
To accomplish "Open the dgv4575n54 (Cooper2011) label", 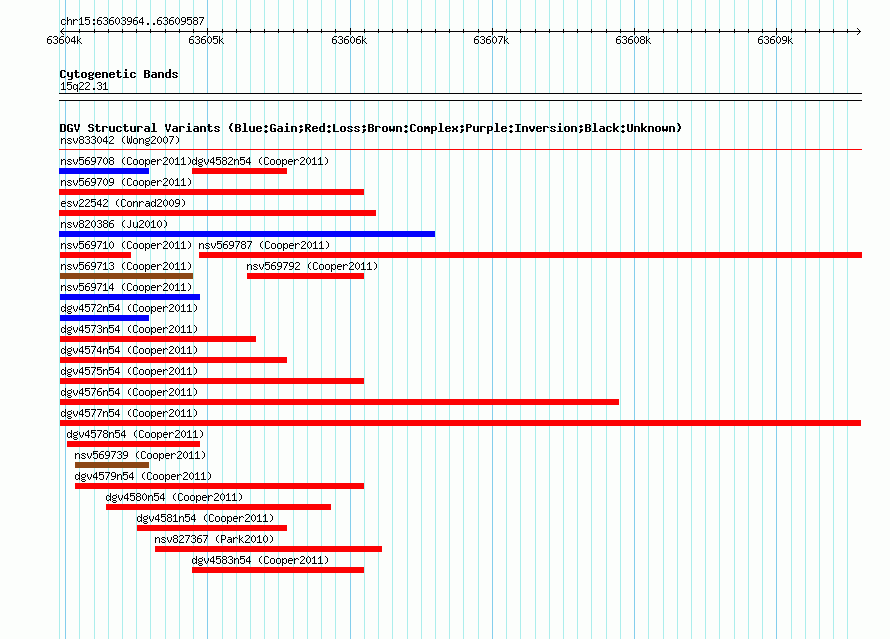I will tap(129, 371).
